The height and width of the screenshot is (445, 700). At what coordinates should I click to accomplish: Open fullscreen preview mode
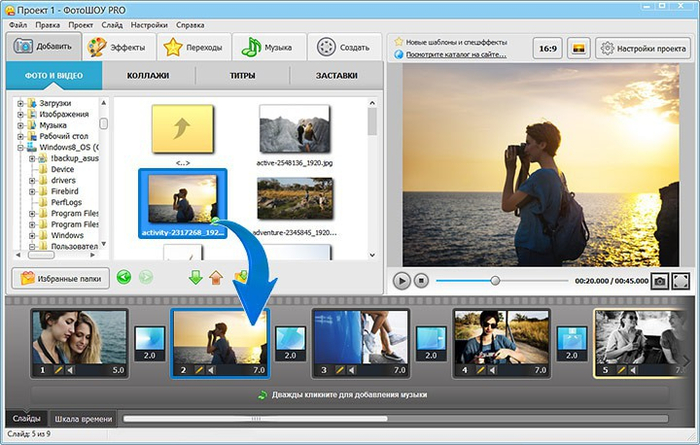681,282
